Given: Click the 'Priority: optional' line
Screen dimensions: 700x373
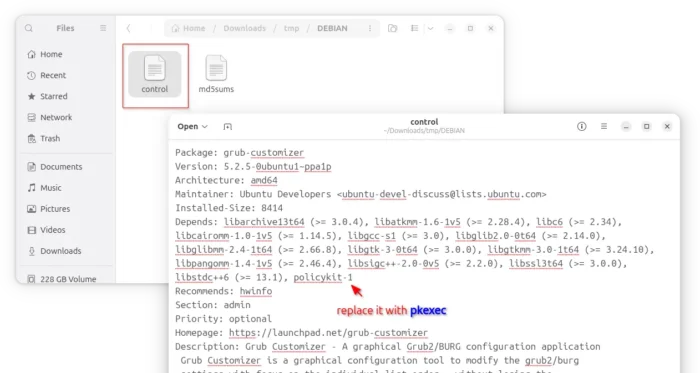Looking at the screenshot, I should [223, 319].
